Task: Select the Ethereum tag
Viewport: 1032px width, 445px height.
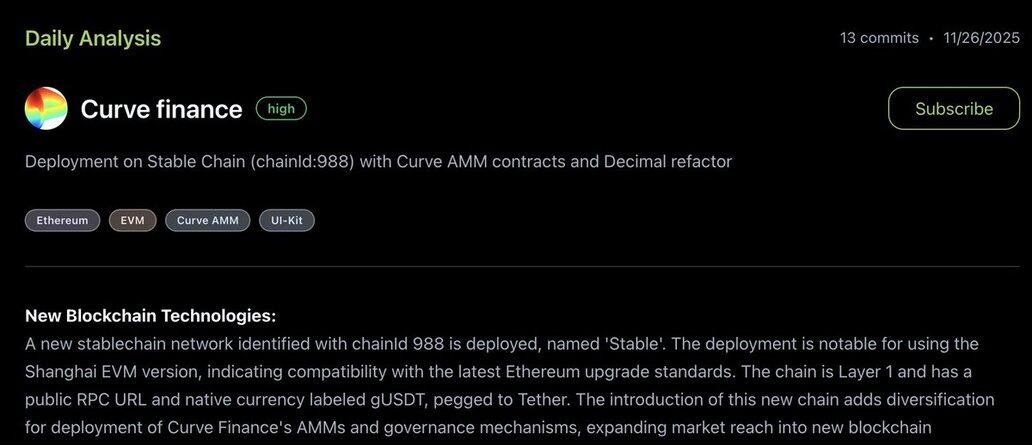Action: click(62, 220)
